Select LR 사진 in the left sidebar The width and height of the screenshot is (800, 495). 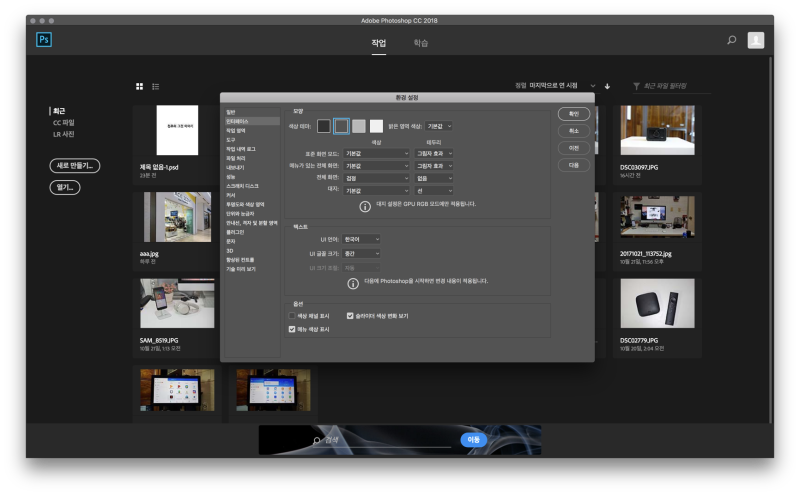click(x=64, y=134)
